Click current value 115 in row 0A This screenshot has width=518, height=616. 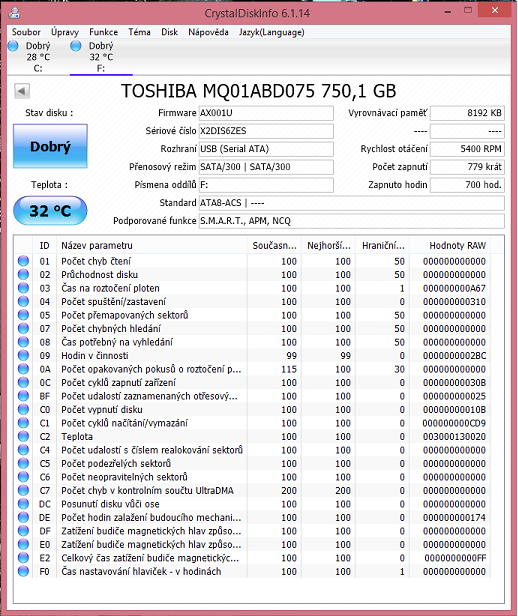tap(289, 369)
